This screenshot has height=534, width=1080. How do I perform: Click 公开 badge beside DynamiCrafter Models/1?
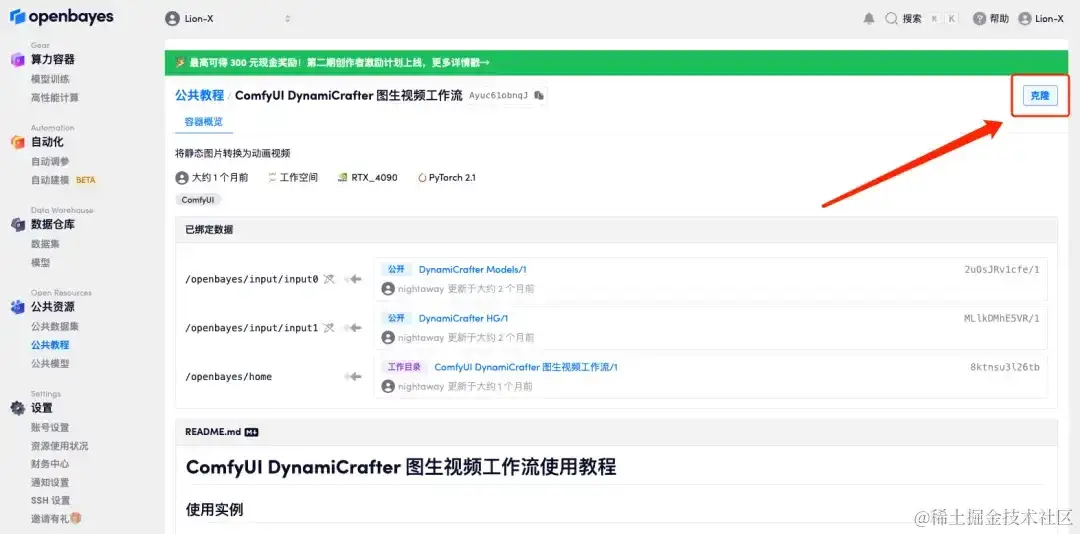point(396,269)
